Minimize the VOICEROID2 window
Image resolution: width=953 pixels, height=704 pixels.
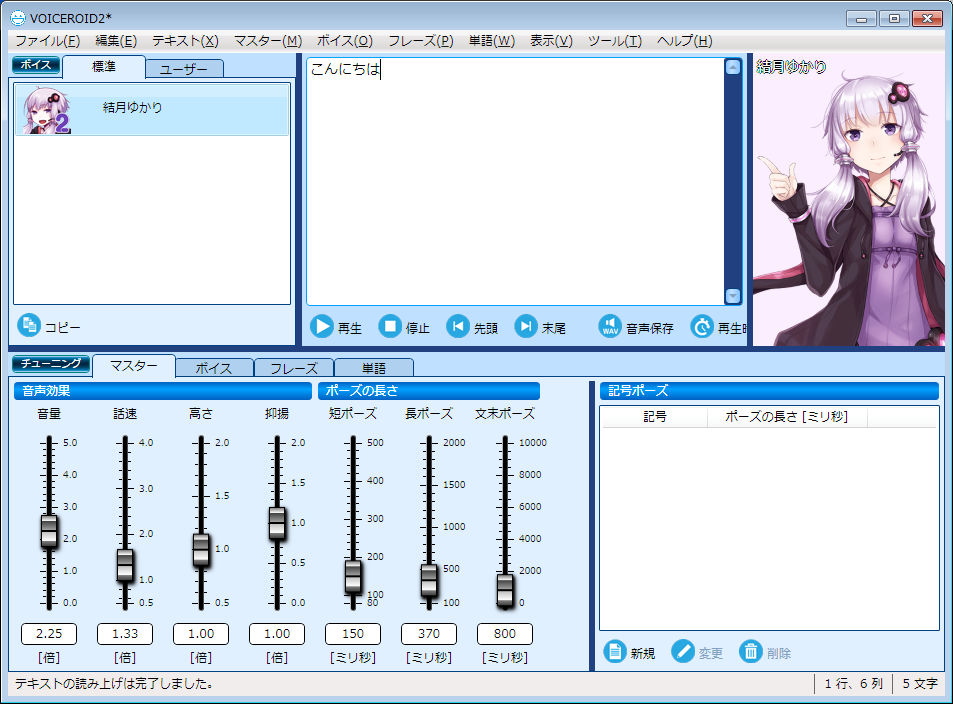coord(861,19)
